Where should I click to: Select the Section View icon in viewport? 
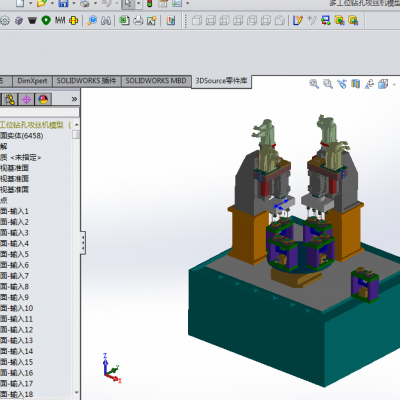point(356,84)
